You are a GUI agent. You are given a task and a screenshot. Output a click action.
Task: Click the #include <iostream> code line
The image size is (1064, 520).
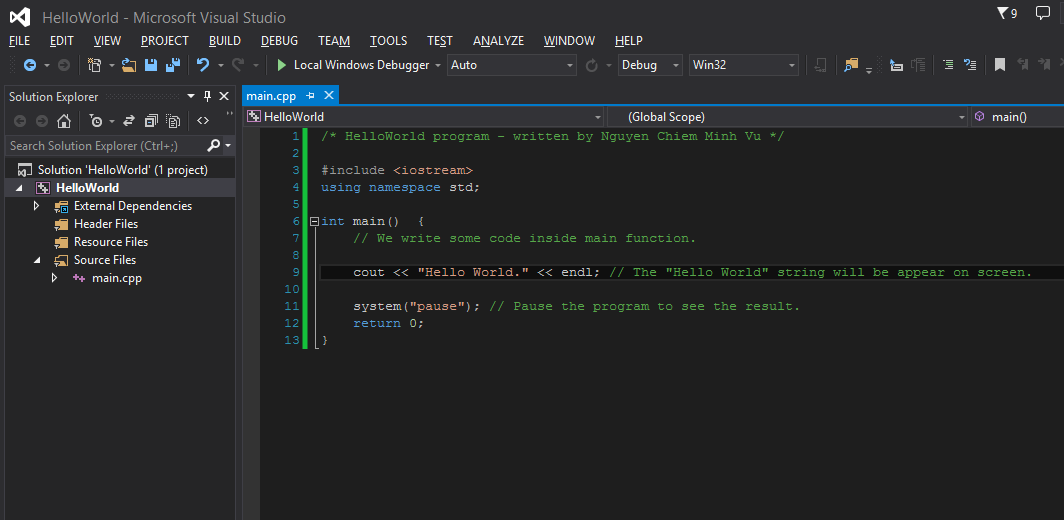click(397, 170)
